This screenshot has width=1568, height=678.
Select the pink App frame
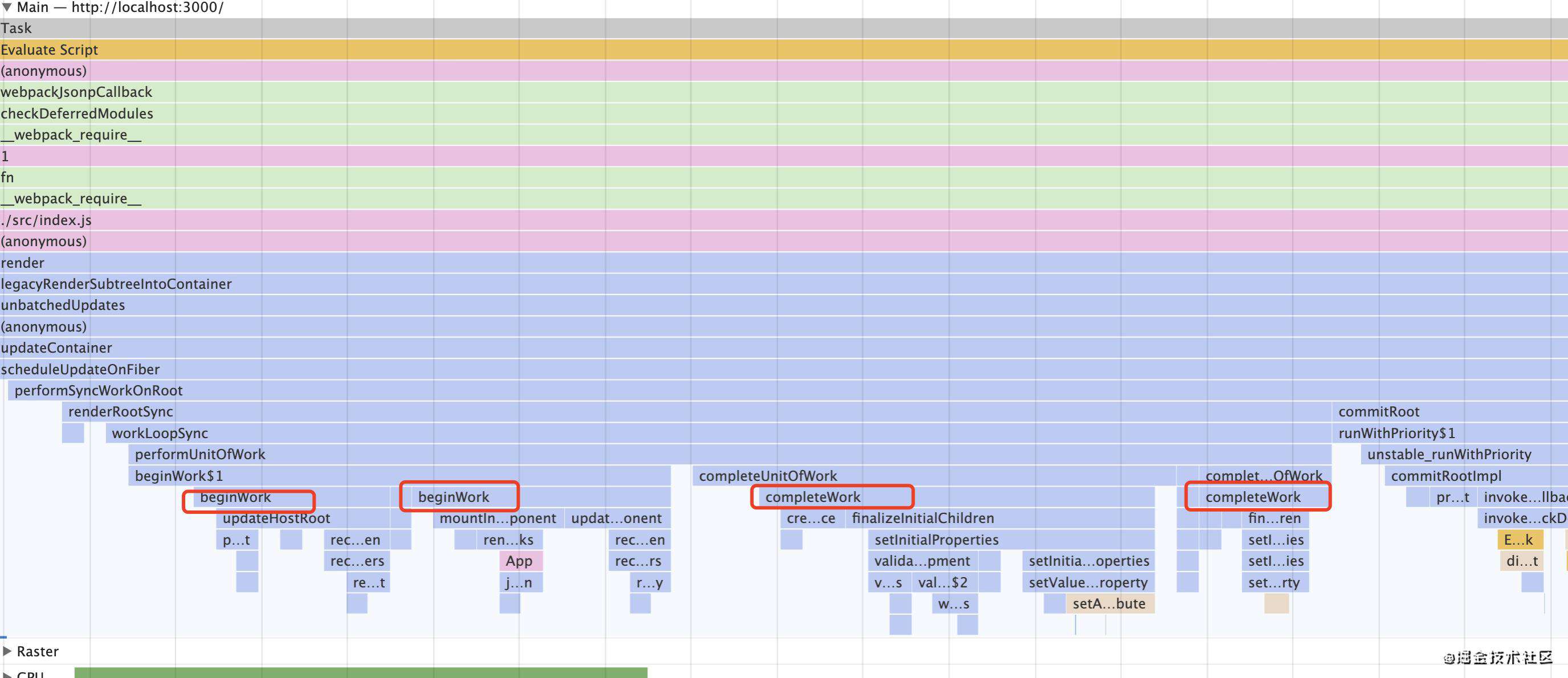[521, 561]
